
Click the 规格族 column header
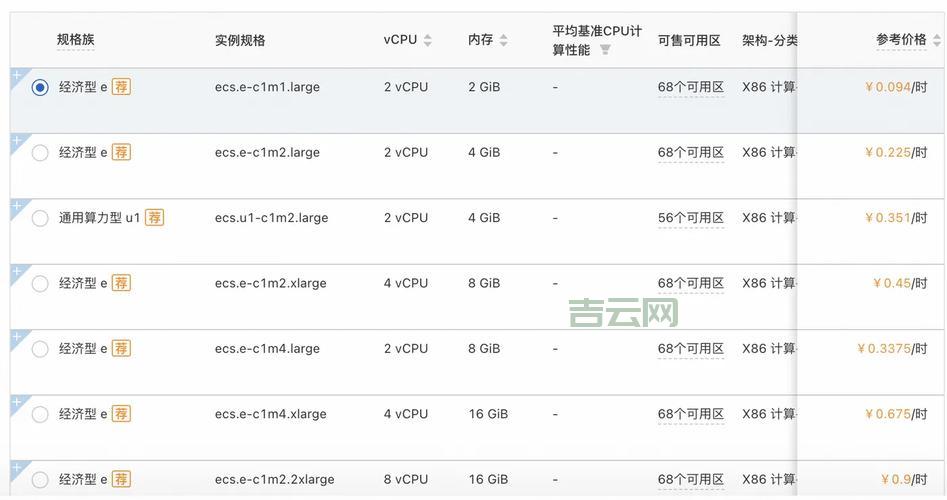76,40
